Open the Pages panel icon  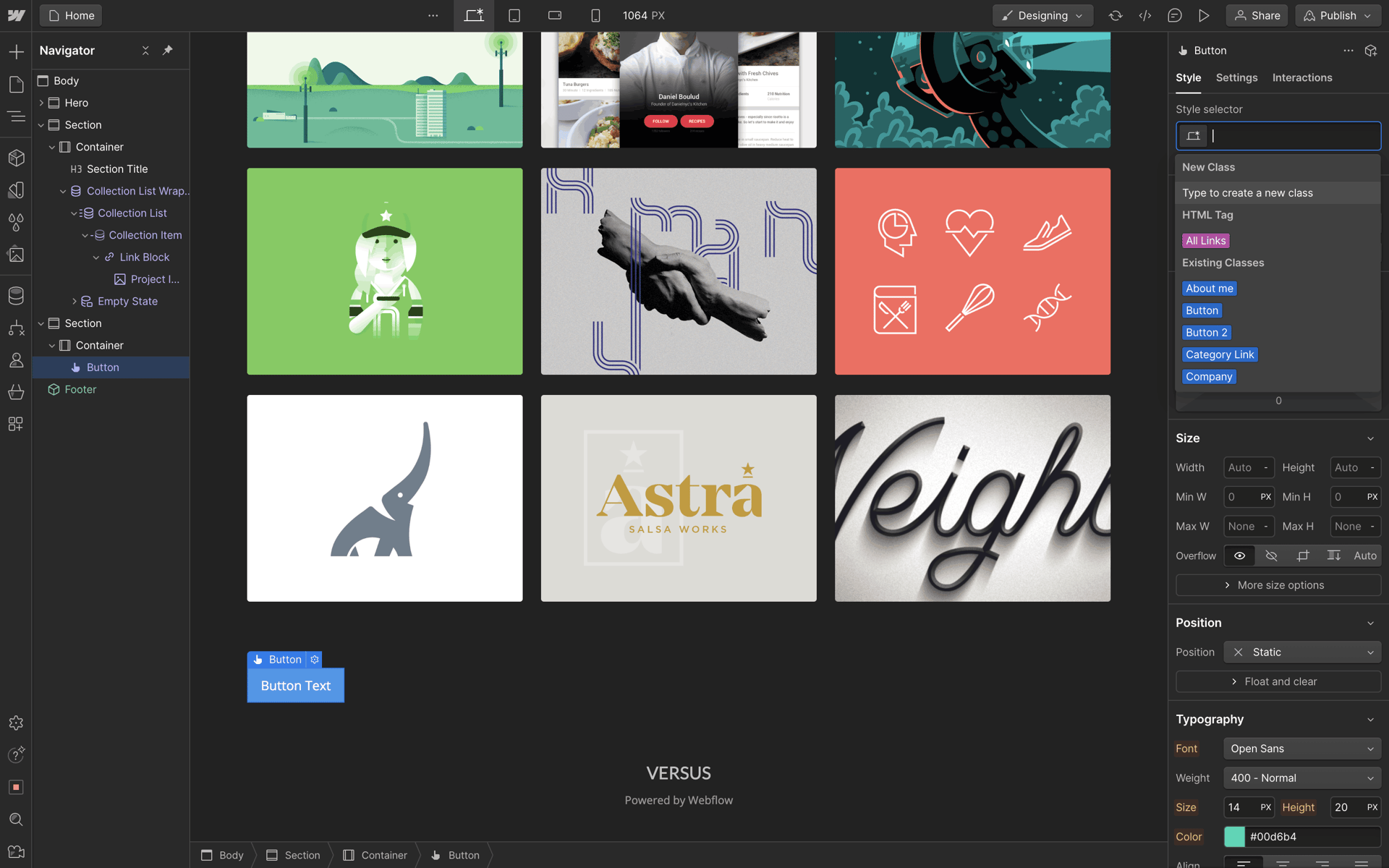[x=16, y=84]
